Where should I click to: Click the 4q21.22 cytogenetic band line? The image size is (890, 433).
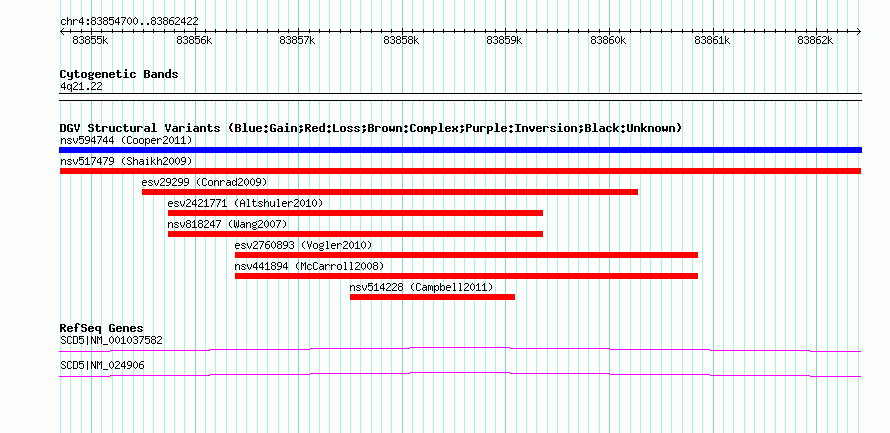(460, 97)
